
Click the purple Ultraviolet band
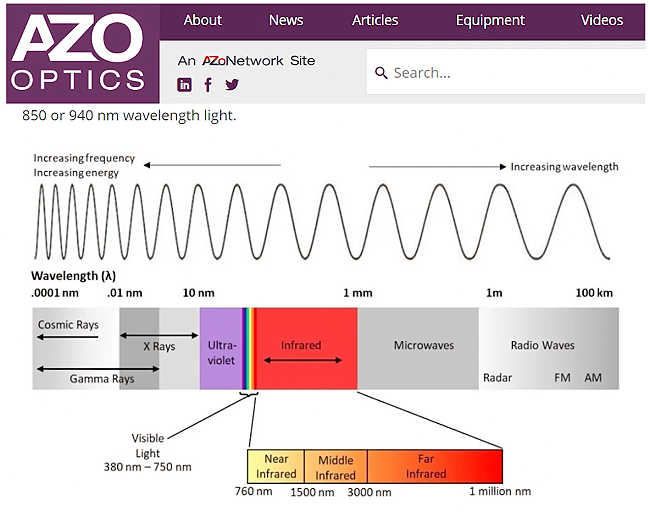[x=221, y=347]
